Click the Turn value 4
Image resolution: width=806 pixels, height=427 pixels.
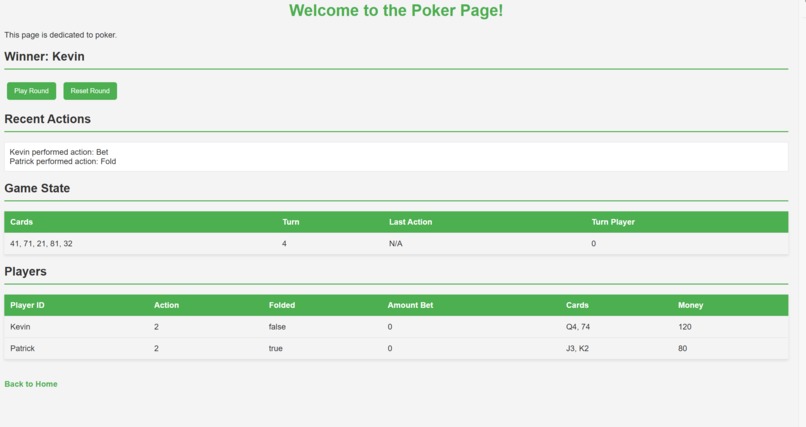(284, 244)
